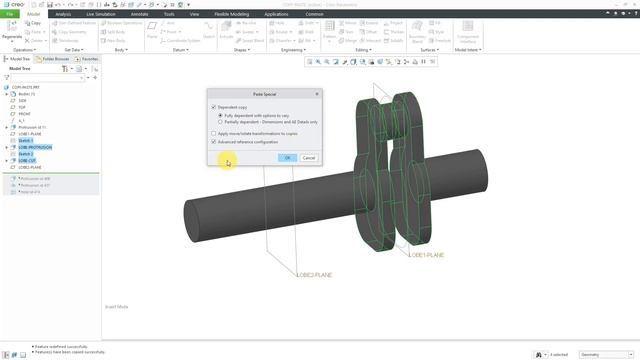The height and width of the screenshot is (360, 640).
Task: Open the File menu
Action: tap(10, 14)
